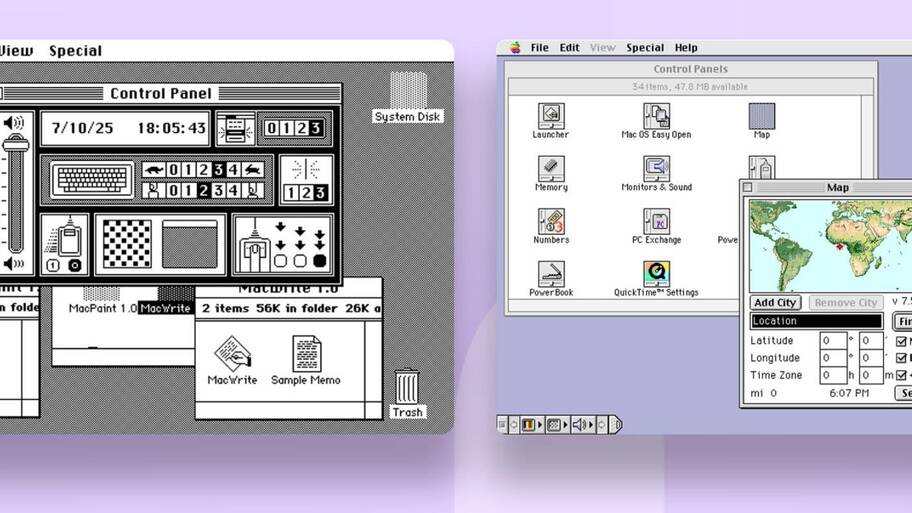Click the menu blinking icon beside 0123
912x513 pixels.
click(x=235, y=128)
